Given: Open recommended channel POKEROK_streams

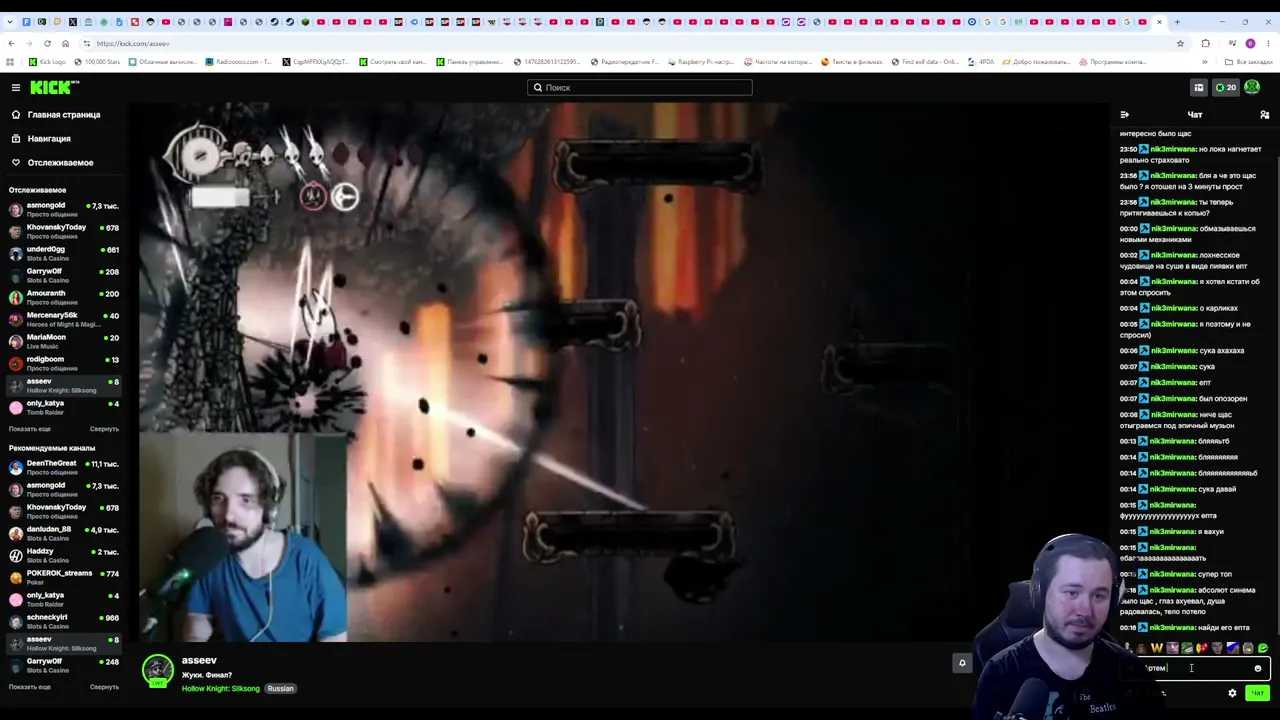Looking at the screenshot, I should 64,578.
